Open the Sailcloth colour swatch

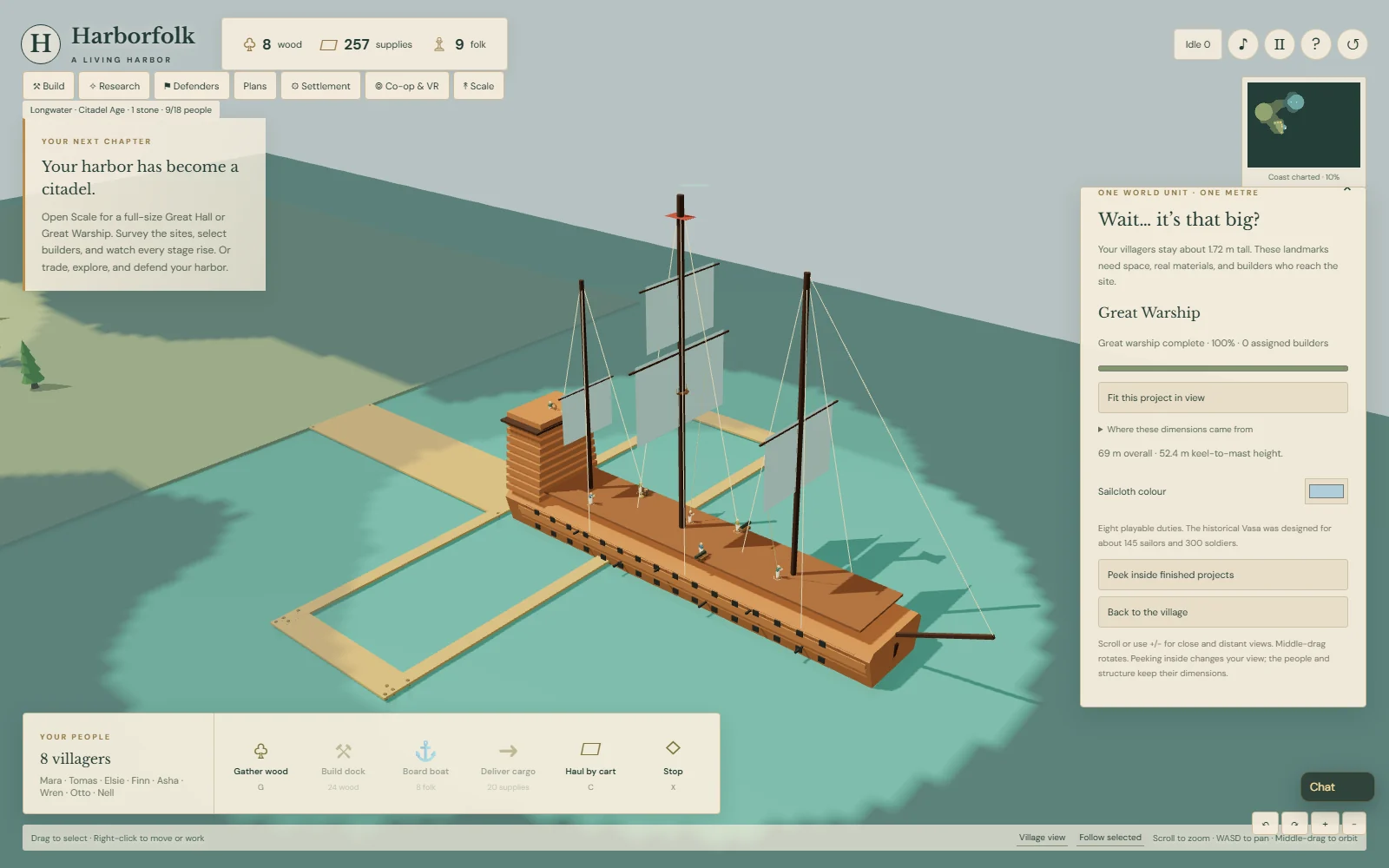(x=1326, y=491)
